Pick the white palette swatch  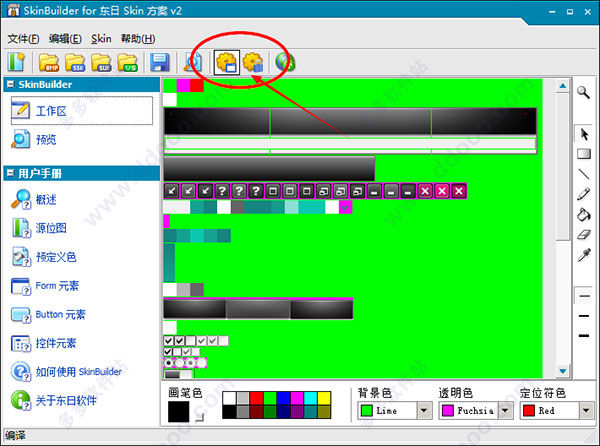pyautogui.click(x=229, y=398)
